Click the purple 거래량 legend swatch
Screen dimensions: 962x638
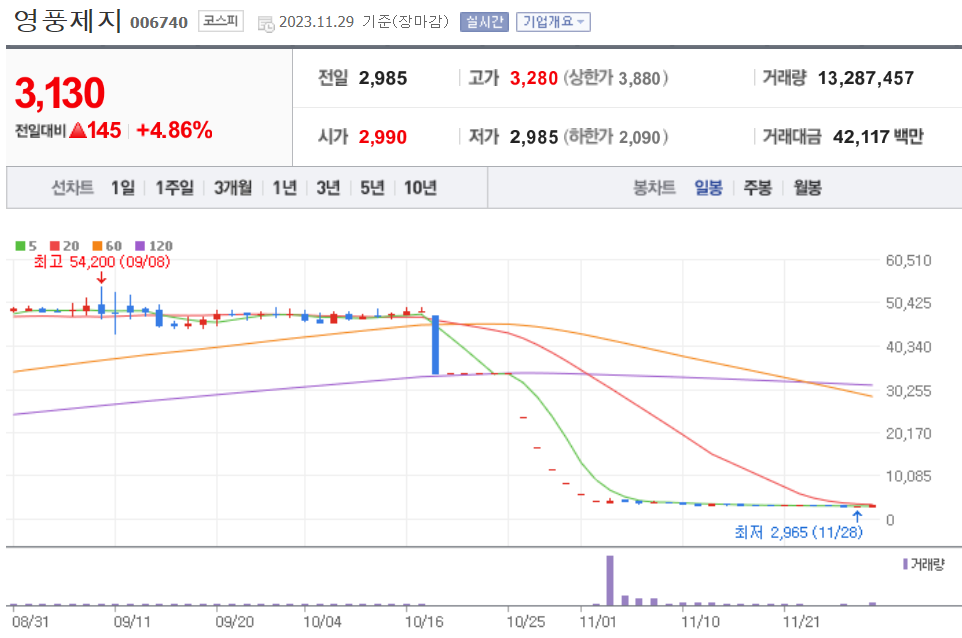click(x=905, y=564)
